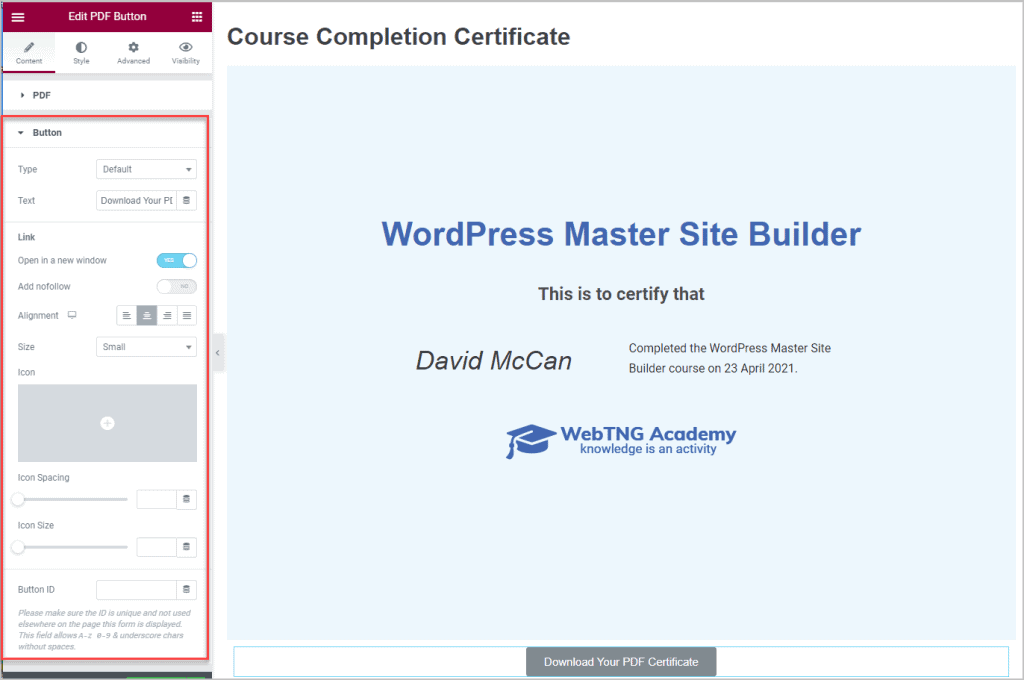Viewport: 1024px width, 680px height.
Task: Click the Icon Spacing slider handle
Action: [x=18, y=499]
